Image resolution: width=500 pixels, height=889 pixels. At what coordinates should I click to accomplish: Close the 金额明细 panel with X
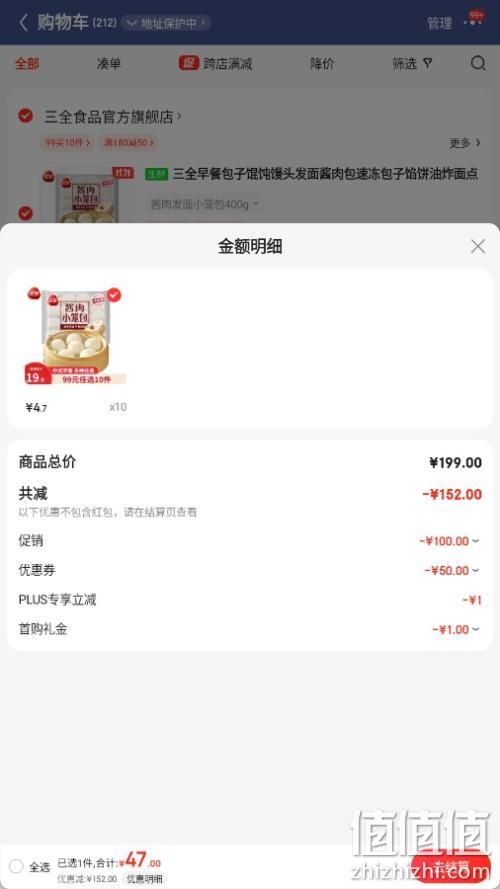[x=478, y=246]
